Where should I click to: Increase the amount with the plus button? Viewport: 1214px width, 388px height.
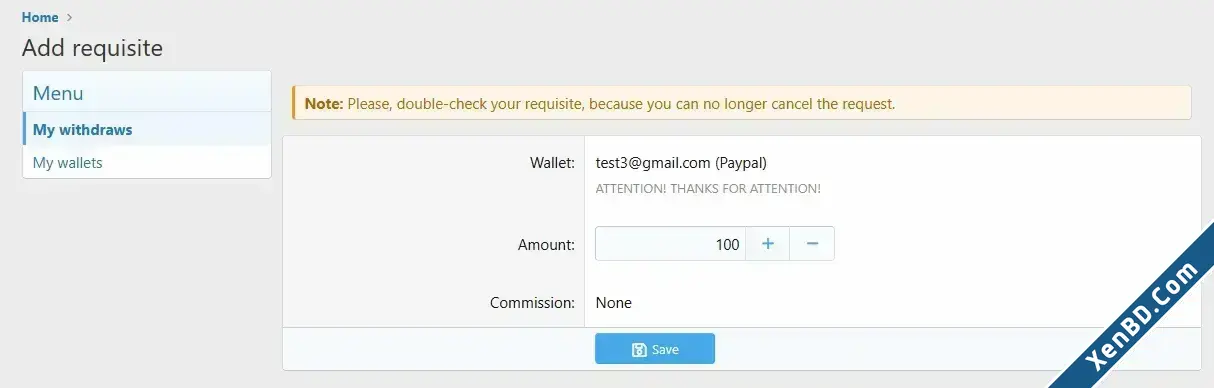pos(768,244)
